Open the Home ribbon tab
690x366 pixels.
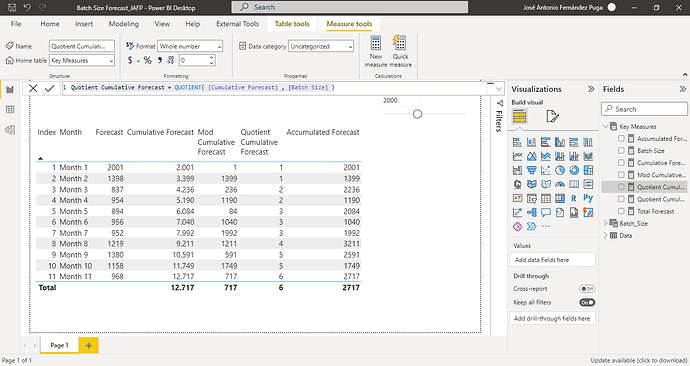[x=50, y=24]
